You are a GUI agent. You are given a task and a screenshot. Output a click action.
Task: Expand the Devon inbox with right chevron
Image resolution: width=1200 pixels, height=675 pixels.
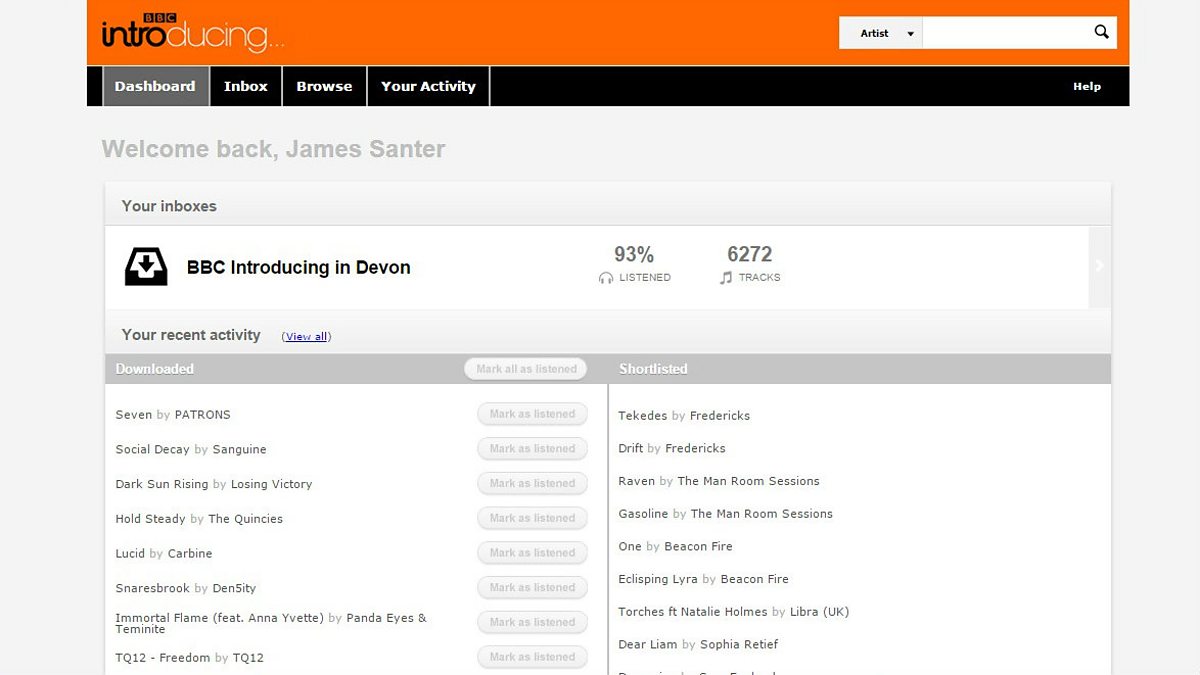coord(1099,266)
